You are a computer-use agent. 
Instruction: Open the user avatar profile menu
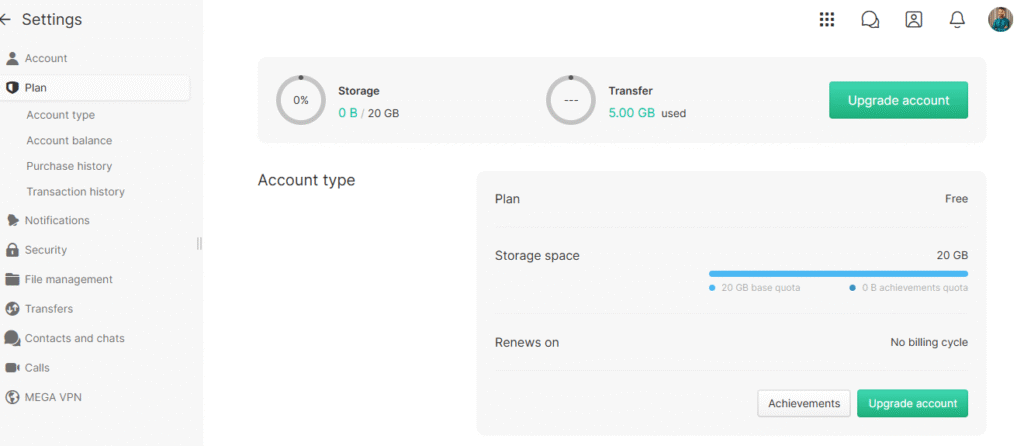[x=1000, y=20]
